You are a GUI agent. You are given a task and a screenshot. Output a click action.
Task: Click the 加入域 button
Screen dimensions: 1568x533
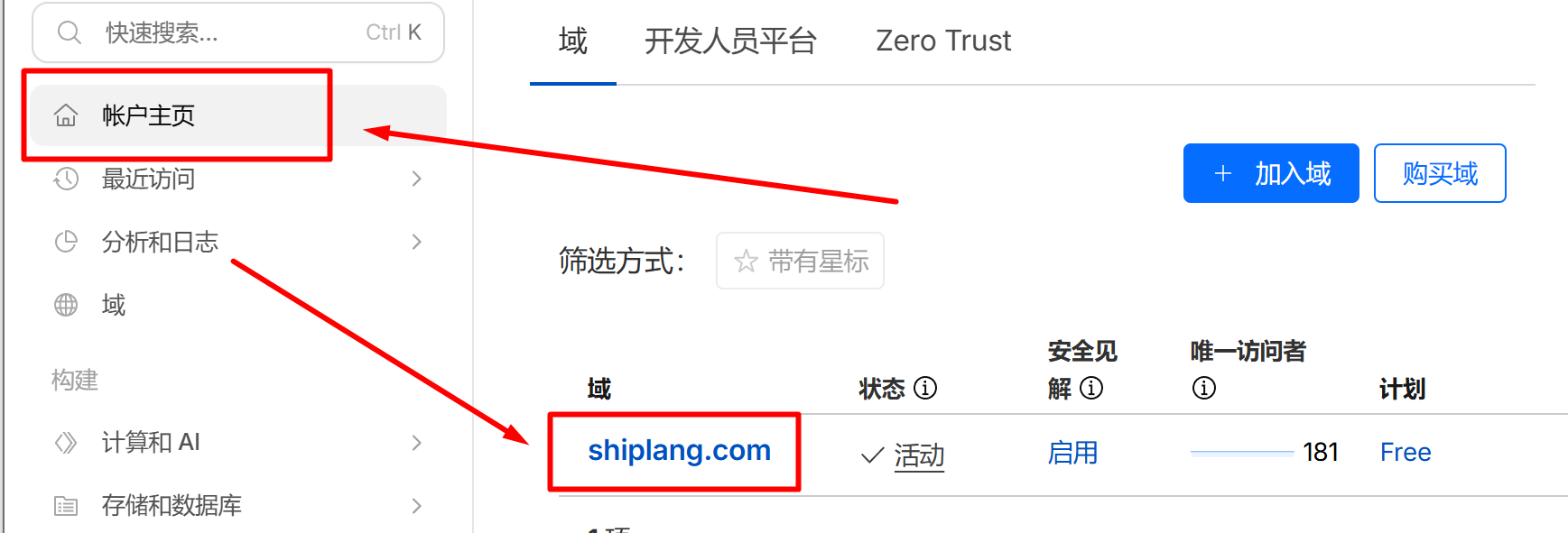click(x=1271, y=173)
